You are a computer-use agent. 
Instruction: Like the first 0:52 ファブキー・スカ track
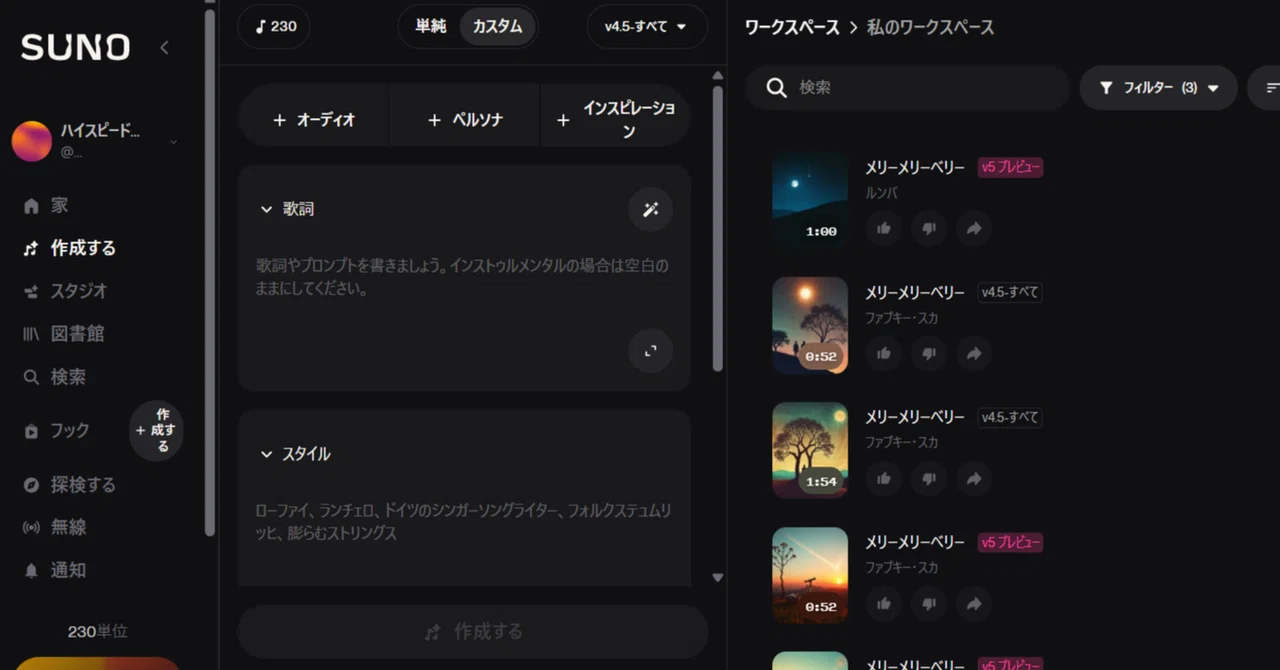click(884, 353)
